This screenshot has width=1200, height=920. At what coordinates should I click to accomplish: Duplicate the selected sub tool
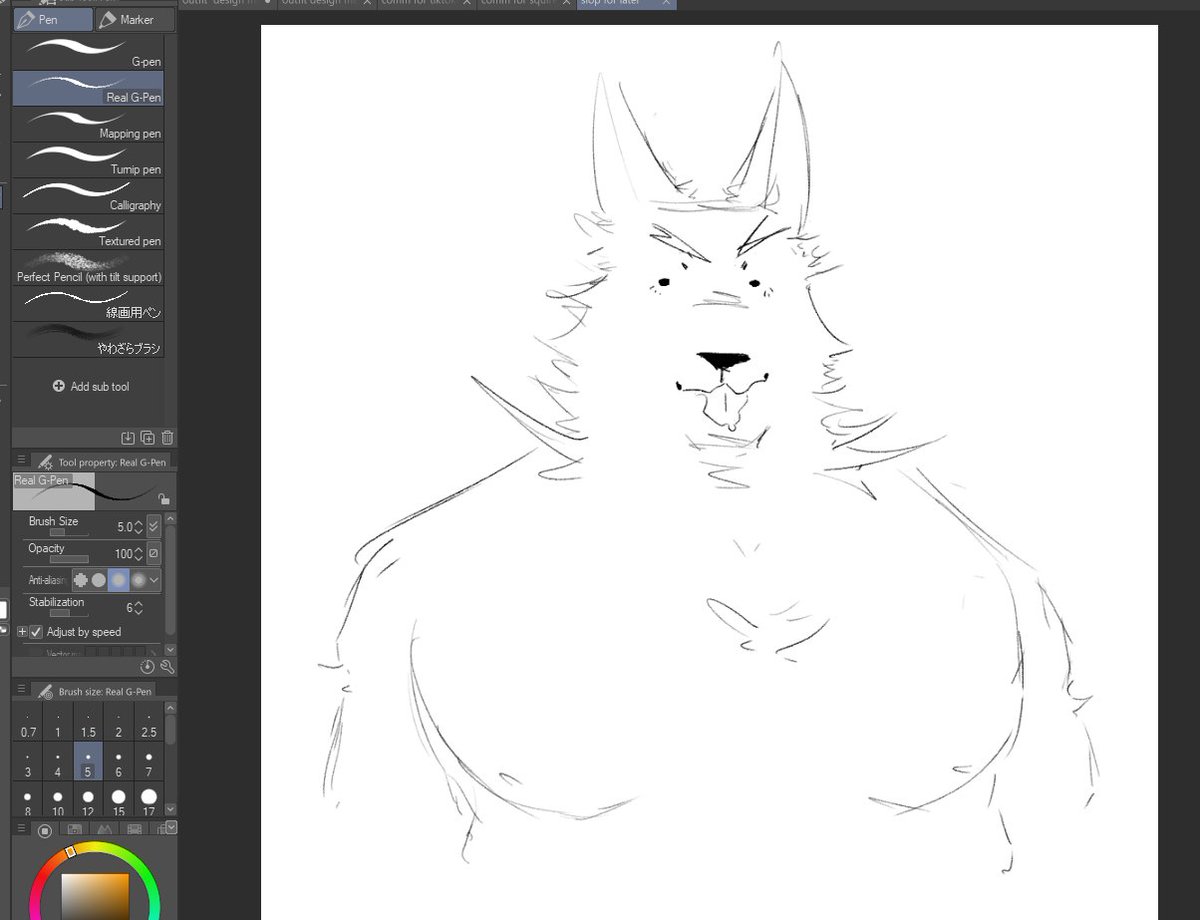click(148, 437)
